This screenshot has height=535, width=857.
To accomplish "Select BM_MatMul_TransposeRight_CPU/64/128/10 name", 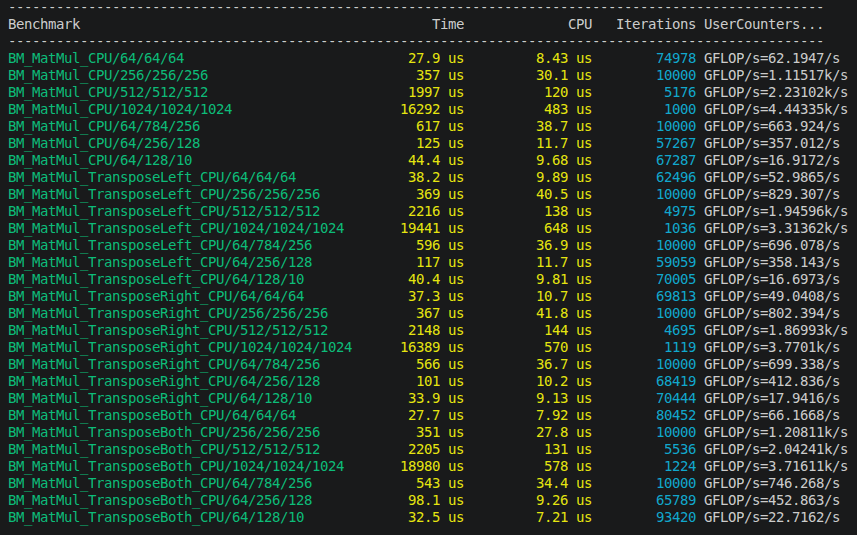I will (160, 398).
